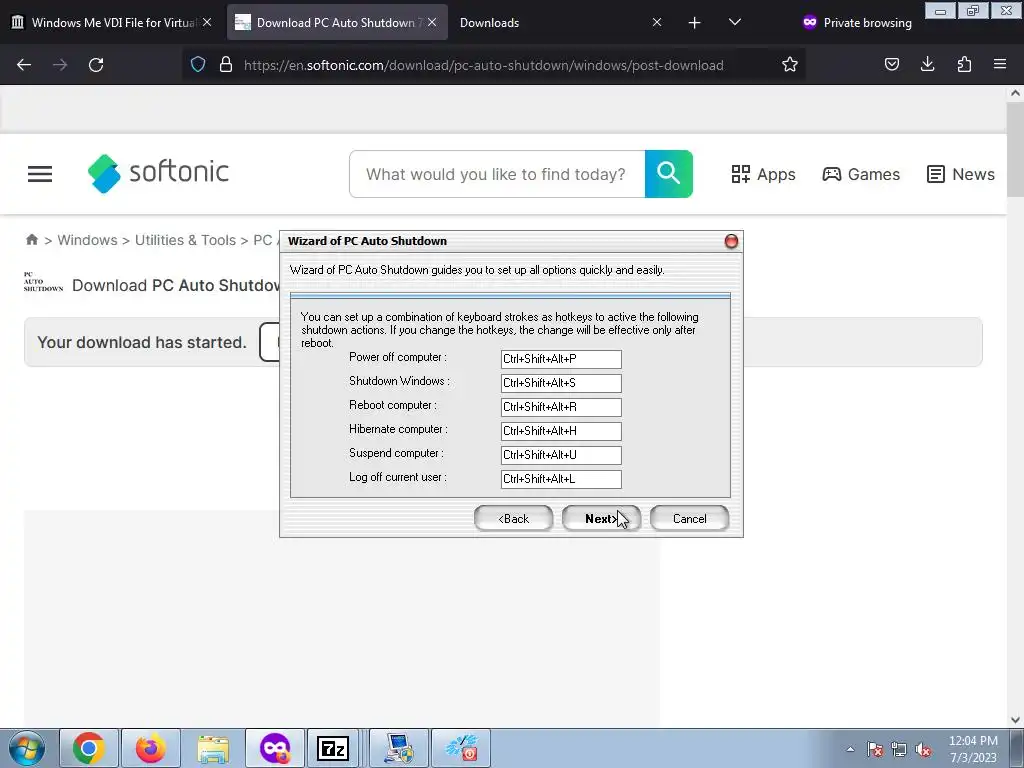Open the Windows Start menu
This screenshot has width=1024, height=768.
click(x=27, y=748)
